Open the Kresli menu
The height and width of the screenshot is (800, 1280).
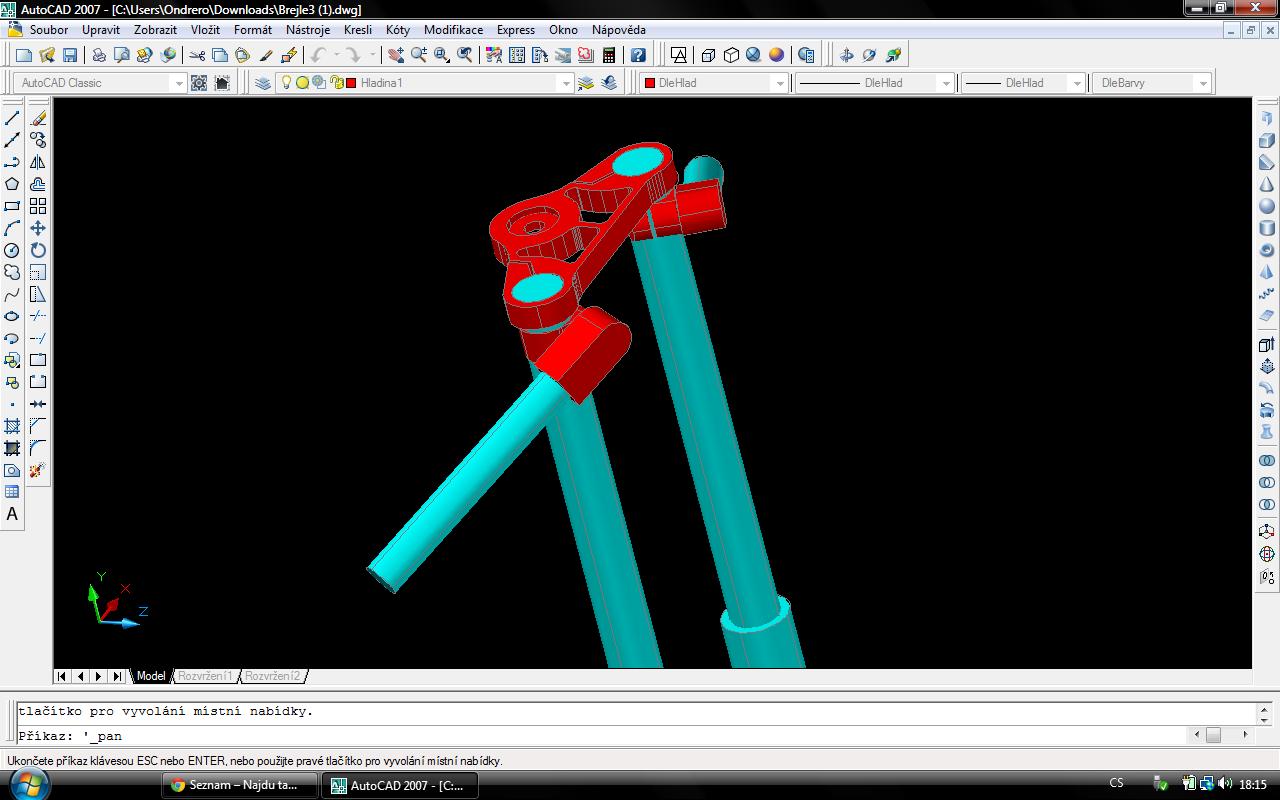click(x=357, y=30)
